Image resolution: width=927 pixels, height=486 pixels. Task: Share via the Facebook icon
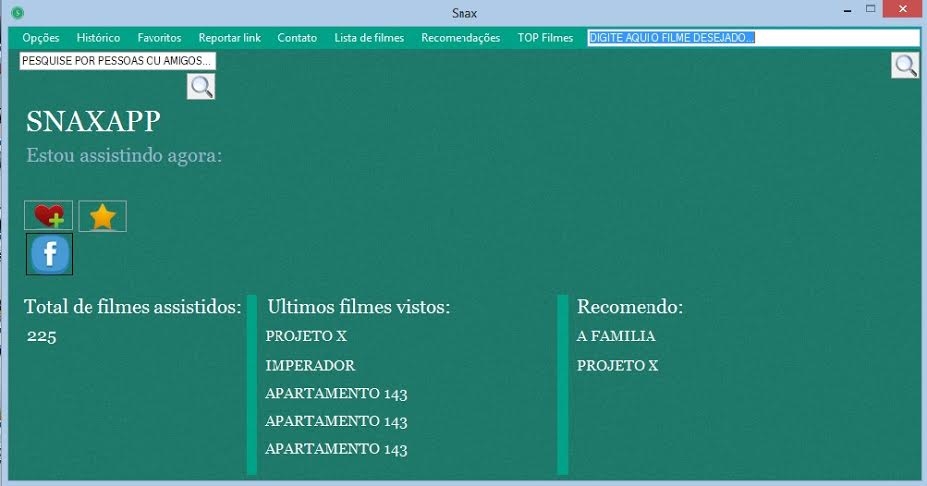point(49,254)
